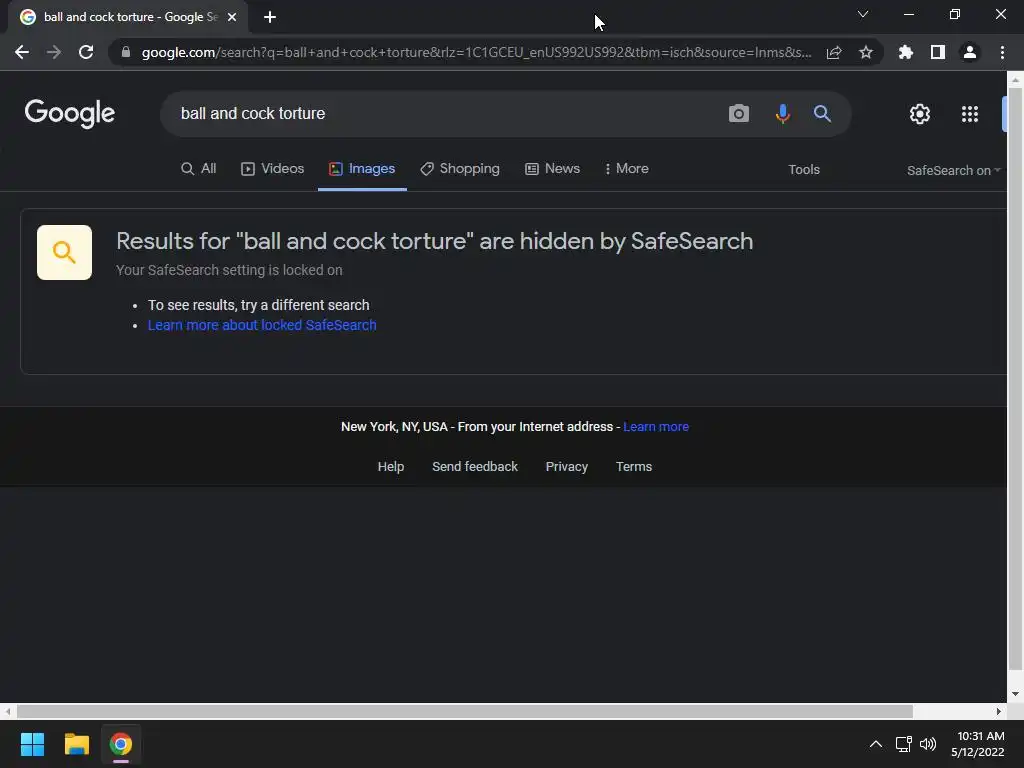
Task: Open Google quick settings gear
Action: point(920,114)
